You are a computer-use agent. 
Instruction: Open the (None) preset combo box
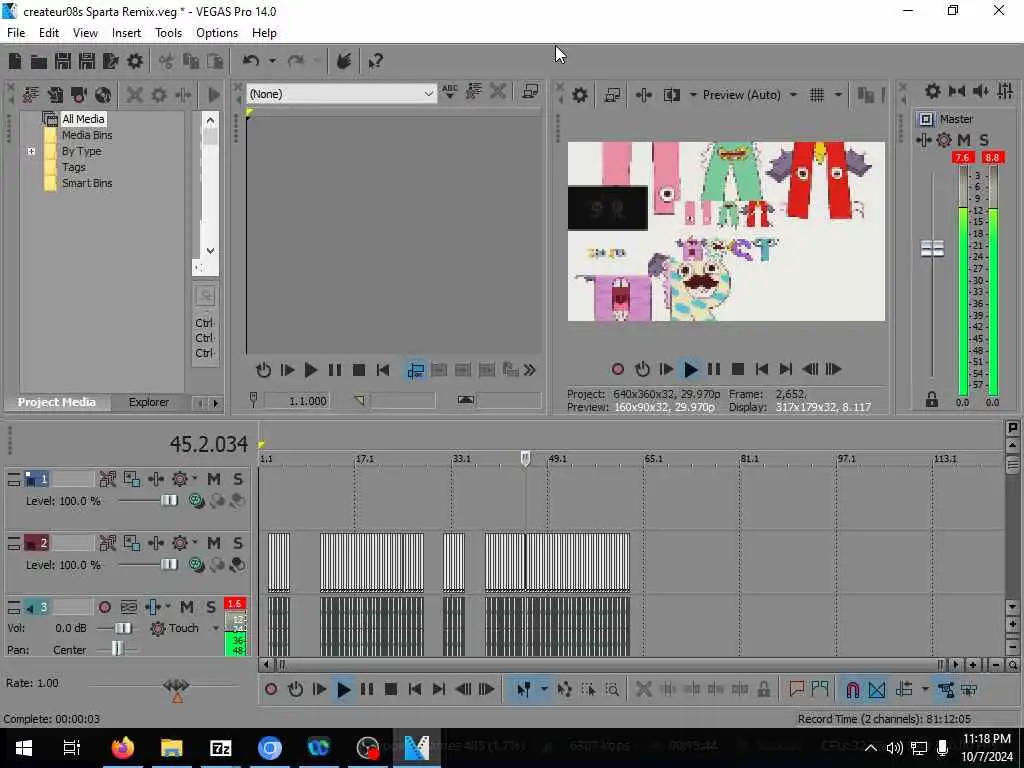click(341, 94)
